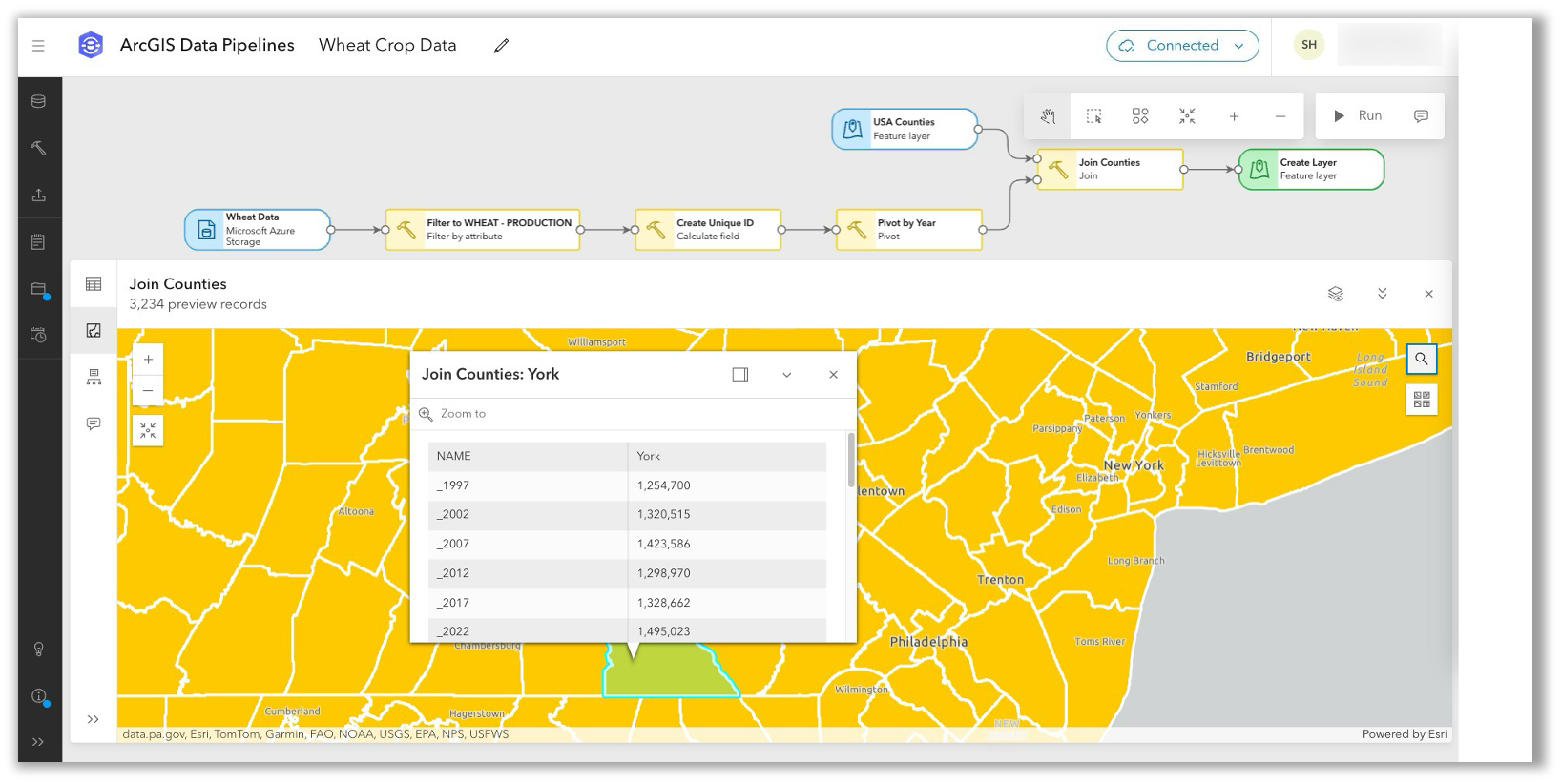Close the Join Counties: York popup
This screenshot has width=1561, height=784.
click(x=833, y=375)
